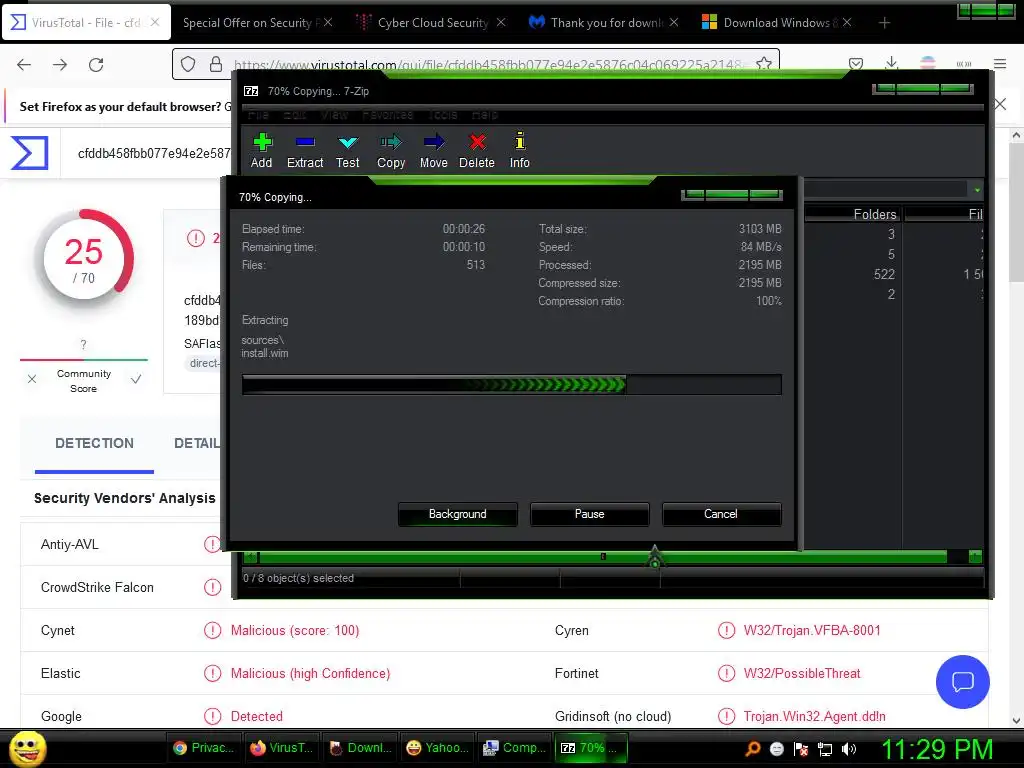This screenshot has width=1024, height=768.
Task: Select the DETECTION tab on VirusTotal
Action: (94, 443)
